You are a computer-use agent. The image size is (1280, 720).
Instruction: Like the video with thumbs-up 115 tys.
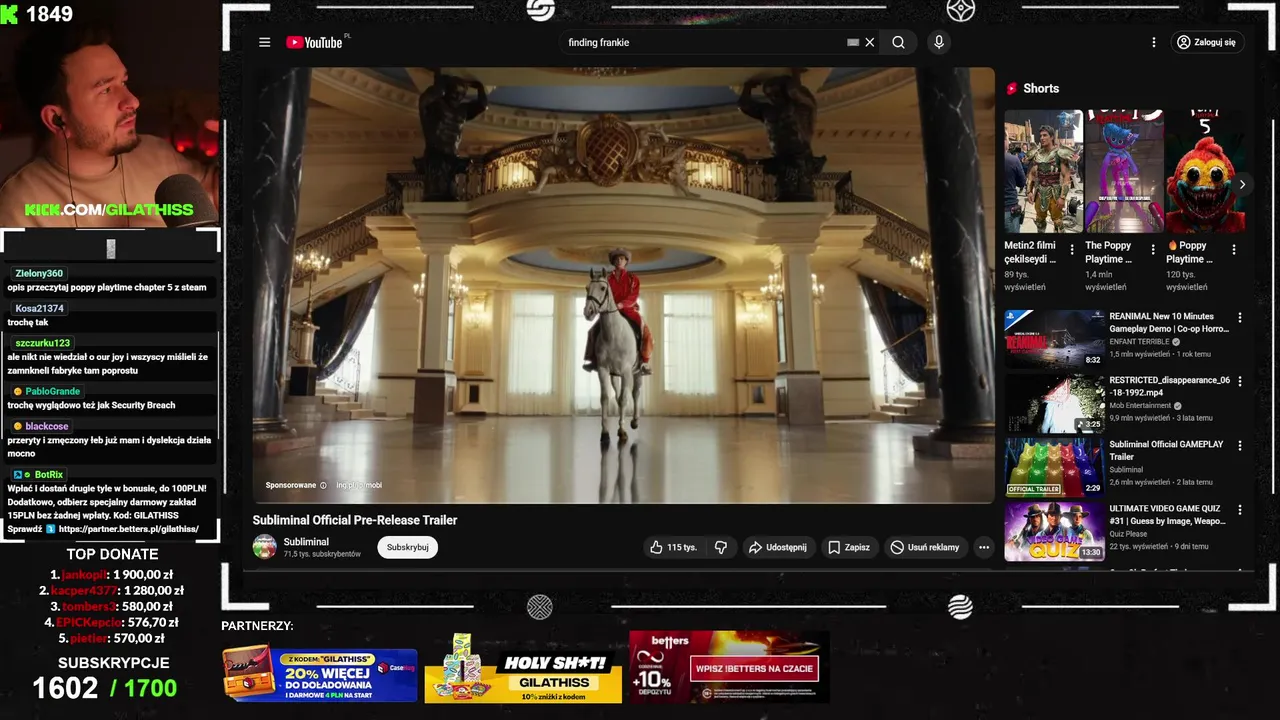[x=673, y=547]
